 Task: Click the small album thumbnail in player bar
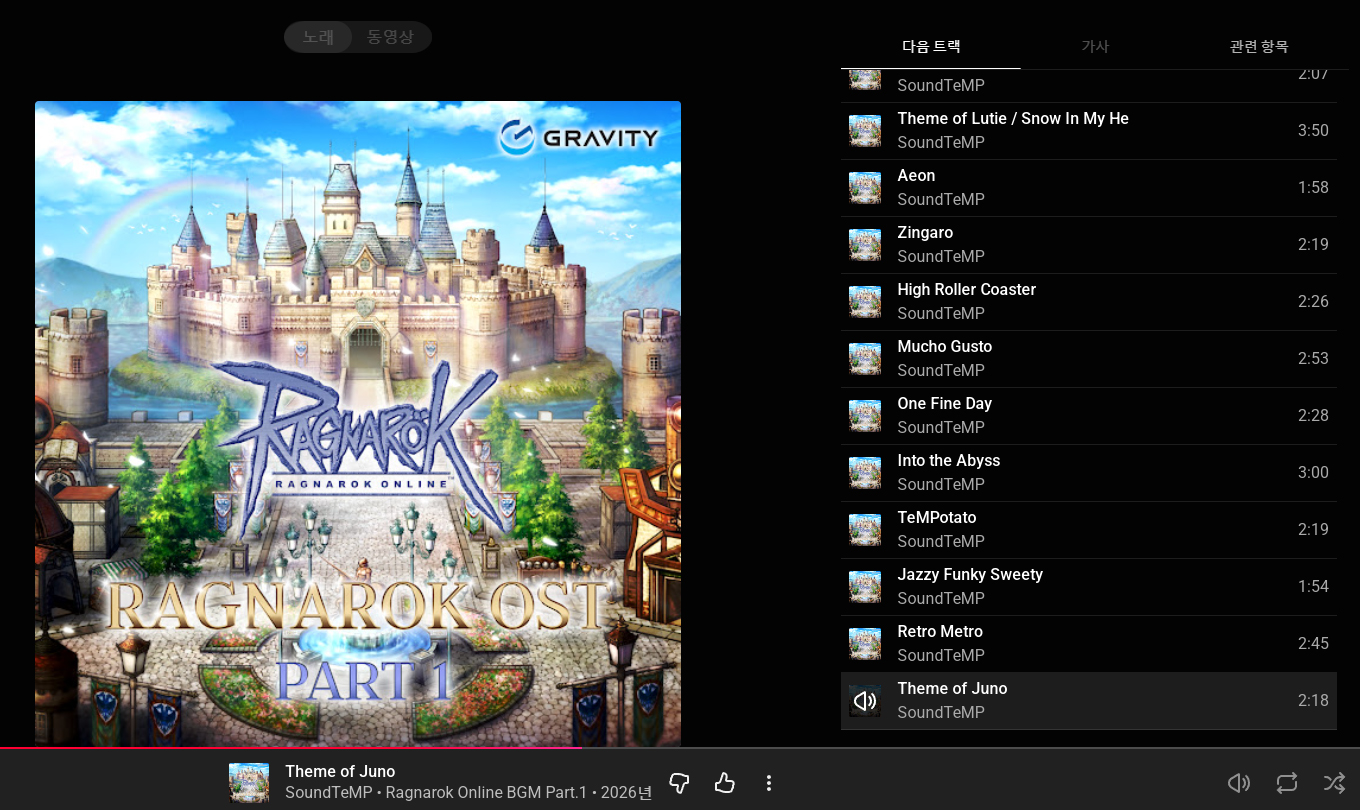click(x=249, y=783)
